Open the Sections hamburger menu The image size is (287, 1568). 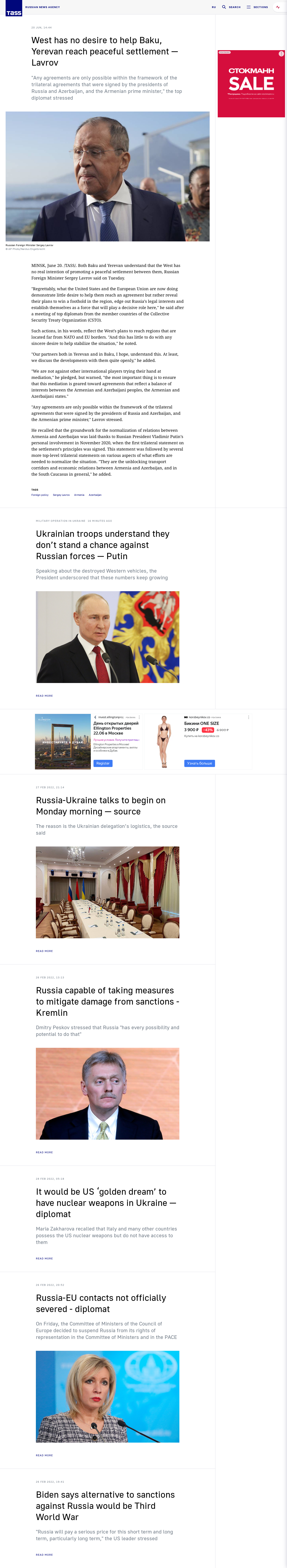pos(249,7)
